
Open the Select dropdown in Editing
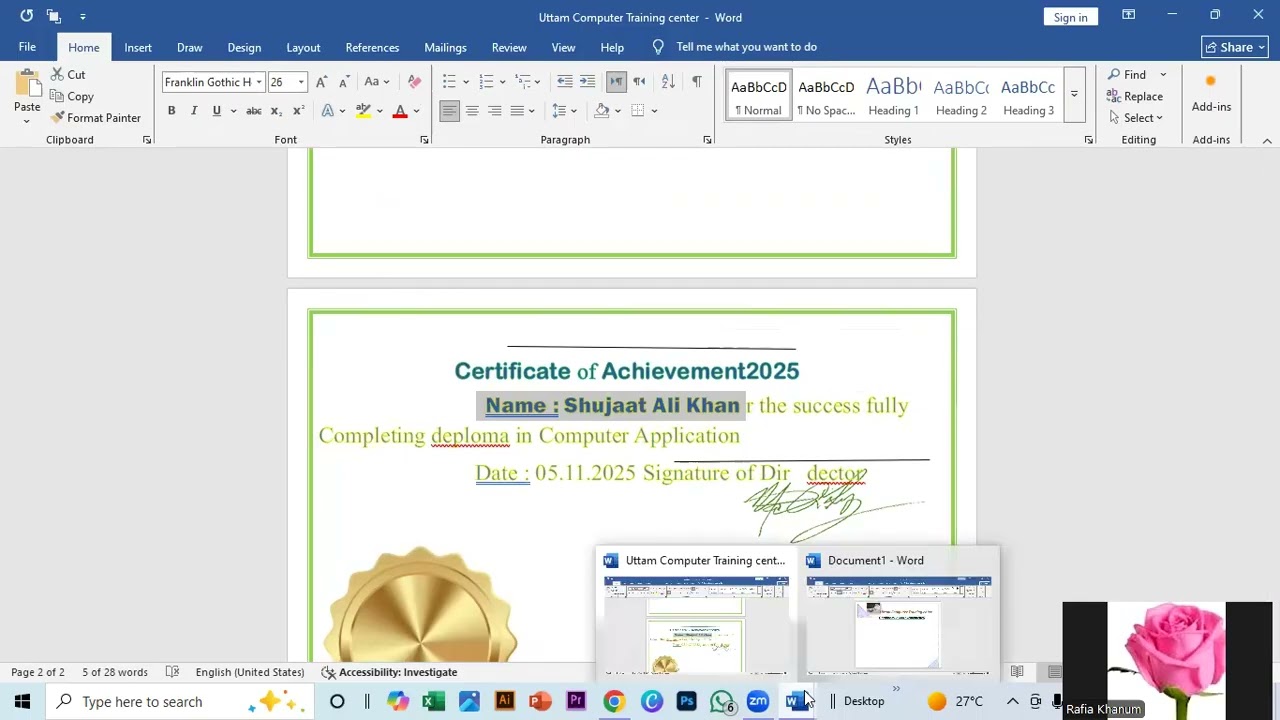pos(1135,118)
